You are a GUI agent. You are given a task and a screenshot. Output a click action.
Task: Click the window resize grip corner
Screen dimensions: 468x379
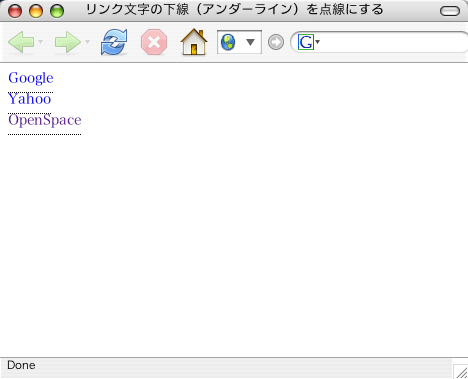(x=461, y=371)
